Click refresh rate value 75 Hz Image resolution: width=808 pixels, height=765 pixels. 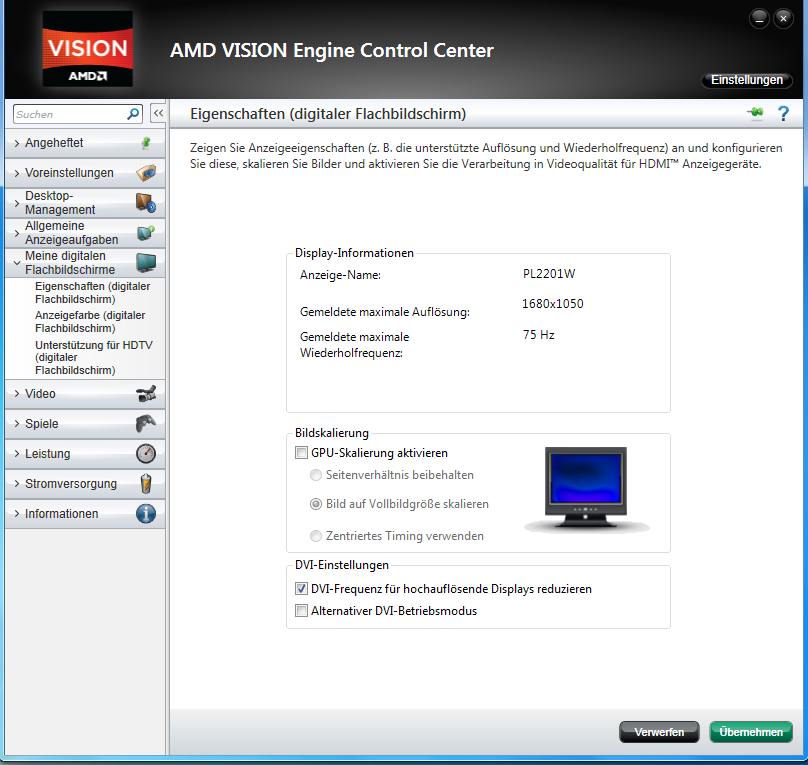(538, 335)
